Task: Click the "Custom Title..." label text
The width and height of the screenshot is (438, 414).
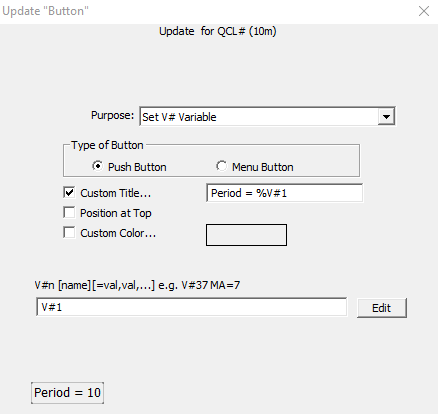Action: coord(116,193)
